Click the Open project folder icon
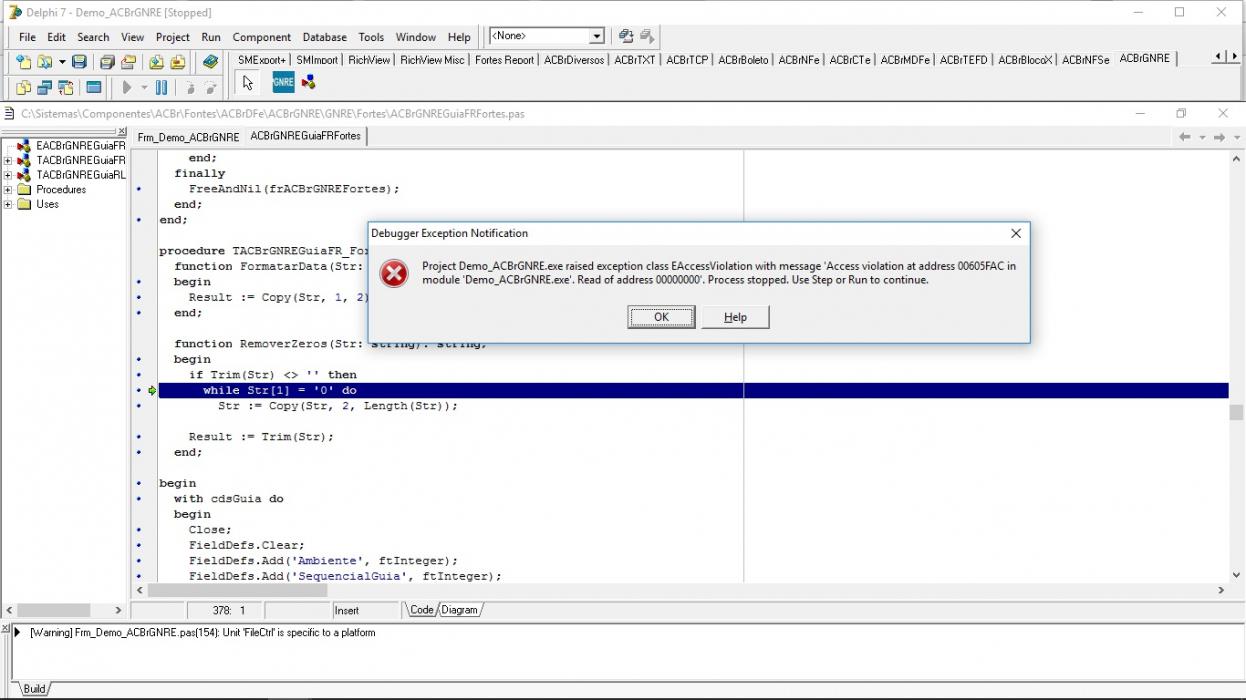This screenshot has width=1246, height=700. pos(128,62)
